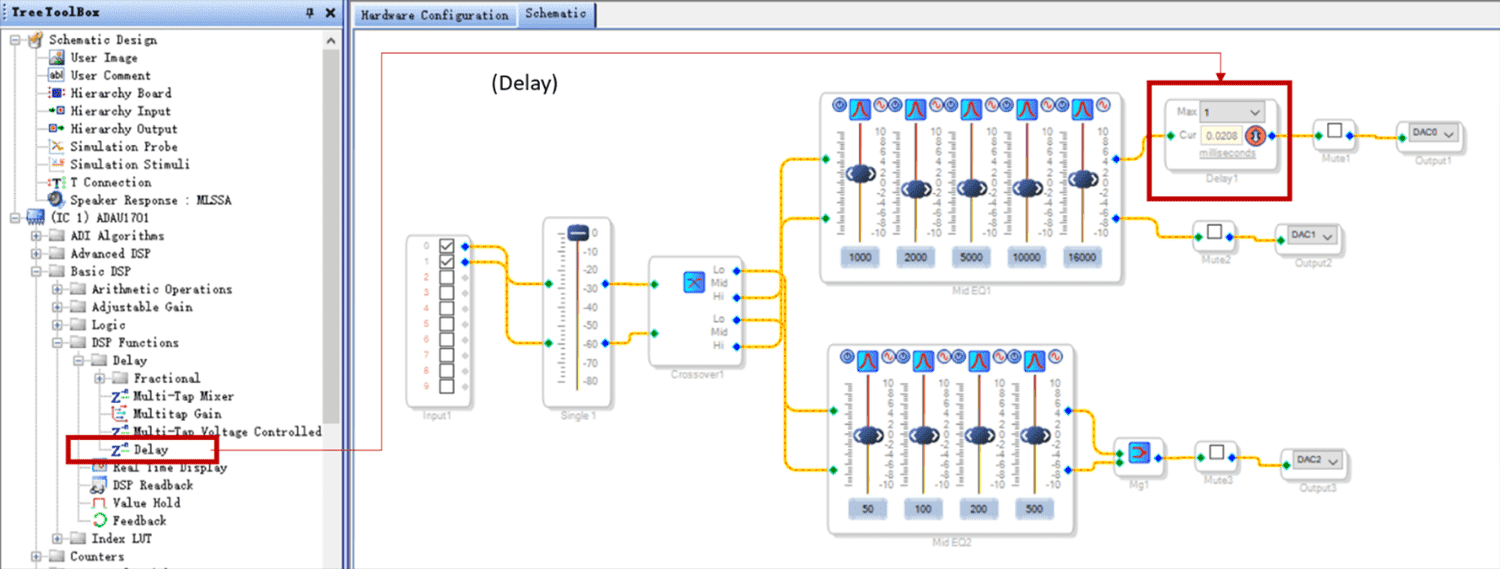This screenshot has width=1500, height=569.
Task: Pin the TreeToolBox panel
Action: 309,13
